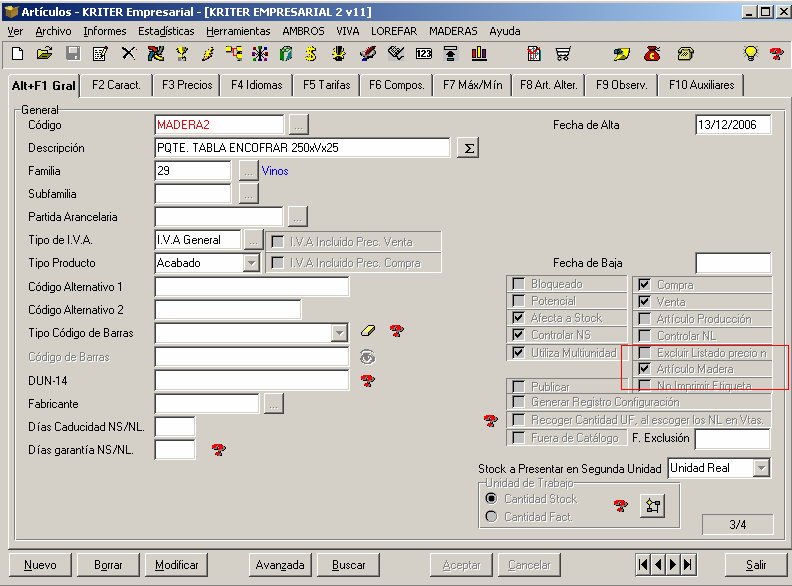
Task: Click the edit notepad toolbar icon
Action: pos(100,53)
